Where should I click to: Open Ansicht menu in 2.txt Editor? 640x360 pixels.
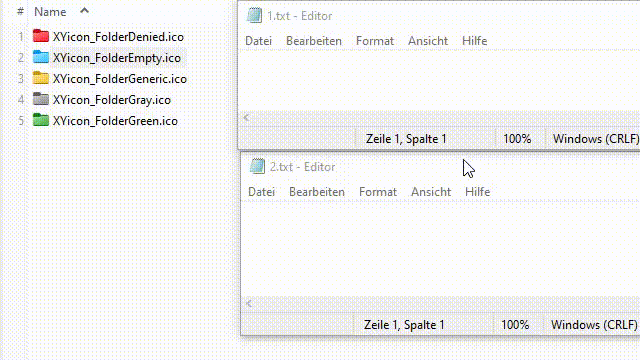coord(431,192)
